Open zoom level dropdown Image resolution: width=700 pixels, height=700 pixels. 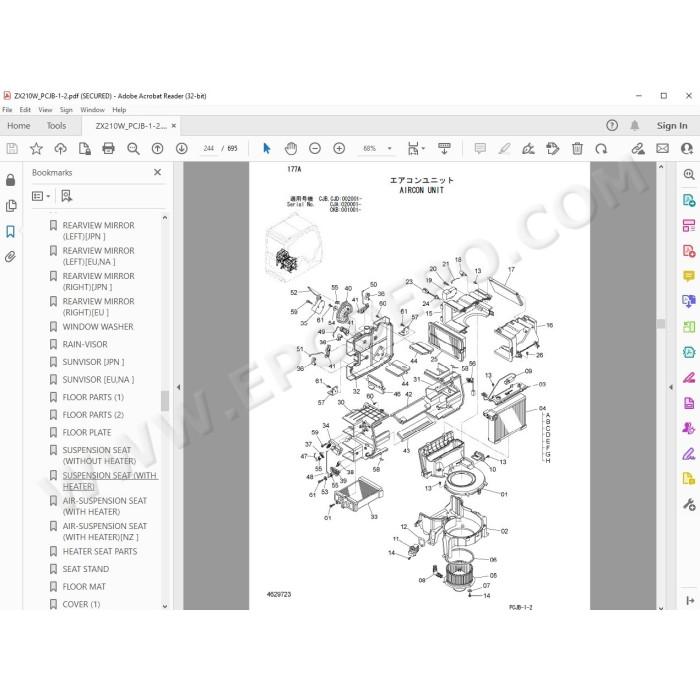coord(389,148)
